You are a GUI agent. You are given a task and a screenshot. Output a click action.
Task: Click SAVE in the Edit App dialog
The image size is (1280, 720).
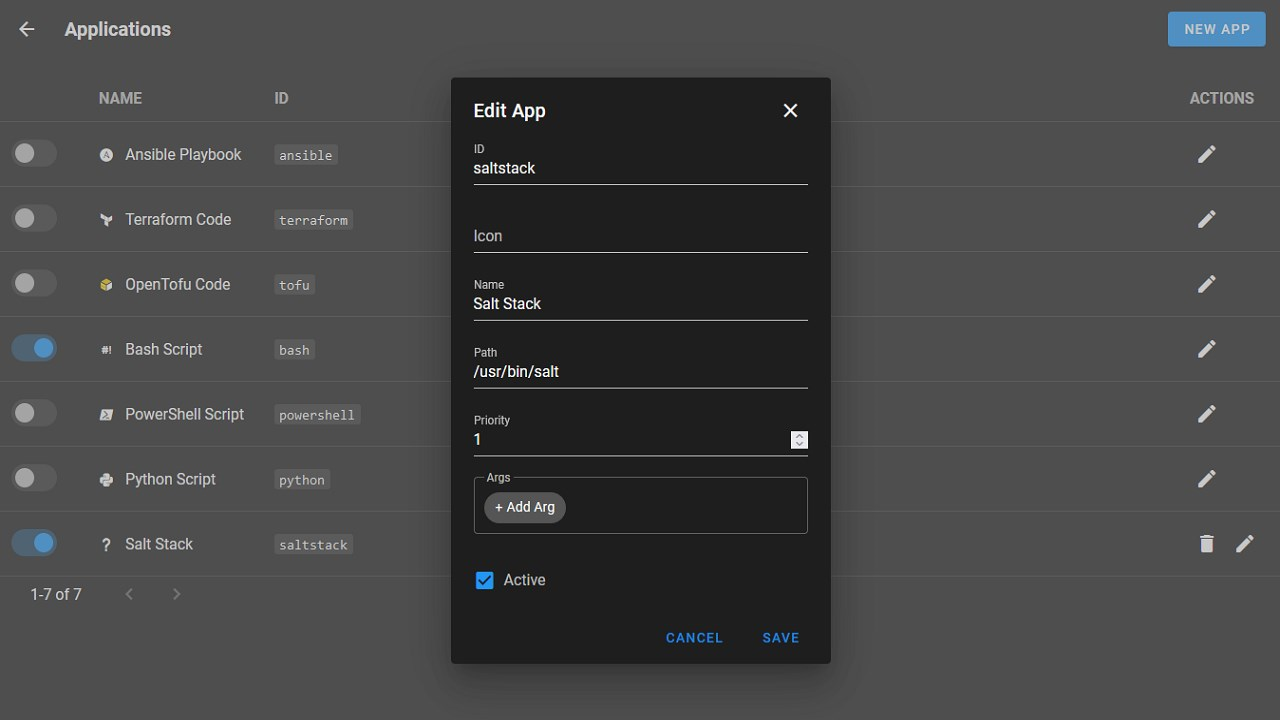780,637
